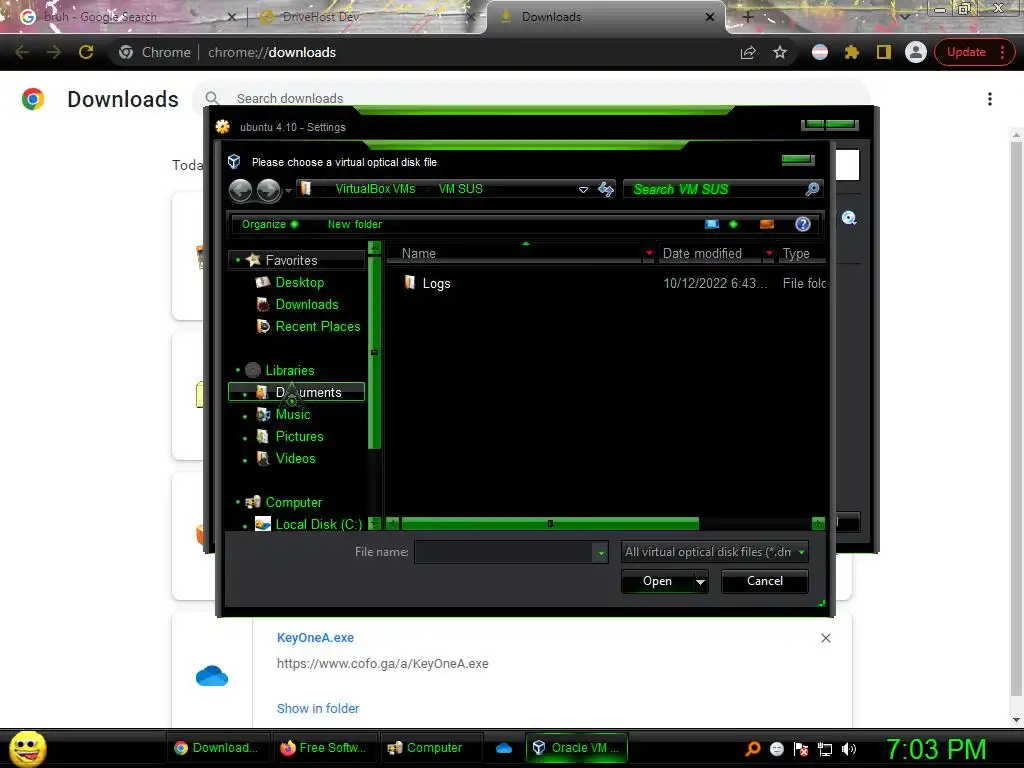Click the volume speaker tray icon
This screenshot has width=1024, height=768.
point(849,749)
